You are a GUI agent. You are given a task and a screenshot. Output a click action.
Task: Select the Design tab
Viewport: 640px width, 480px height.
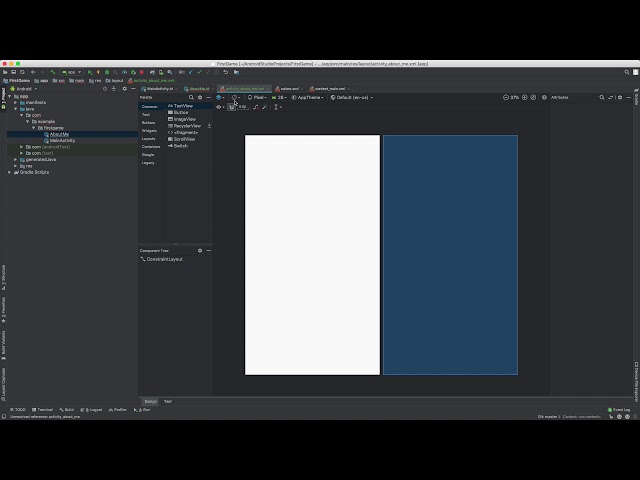click(x=151, y=402)
